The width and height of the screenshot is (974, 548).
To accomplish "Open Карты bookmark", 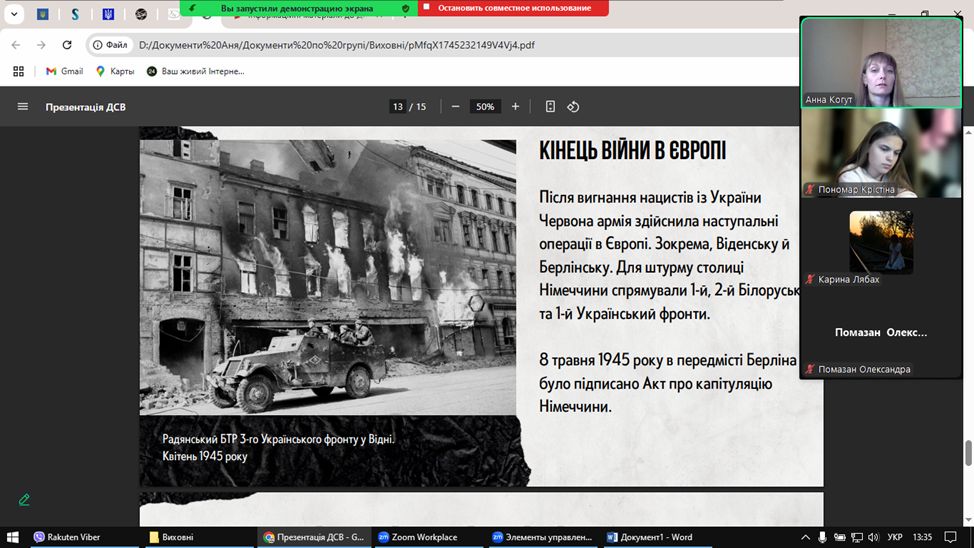I will coord(115,71).
